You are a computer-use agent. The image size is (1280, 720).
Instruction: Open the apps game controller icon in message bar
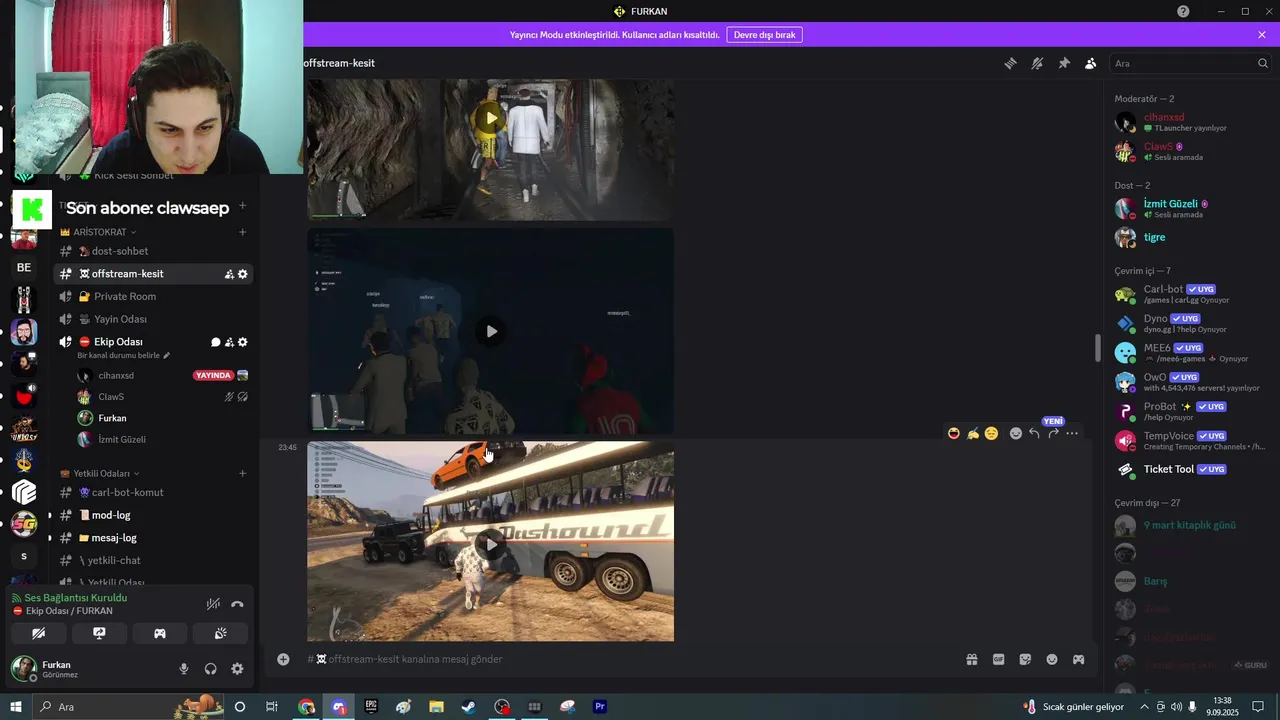tap(1078, 659)
